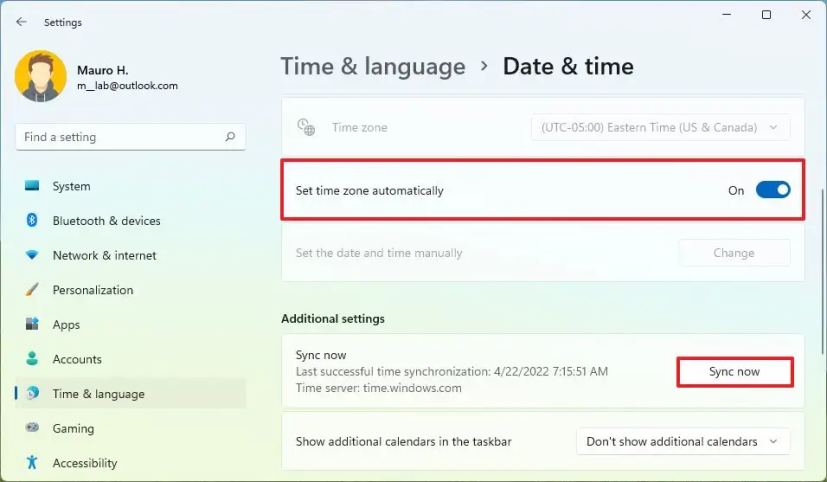Open Apps settings section
This screenshot has width=827, height=482.
(x=131, y=324)
